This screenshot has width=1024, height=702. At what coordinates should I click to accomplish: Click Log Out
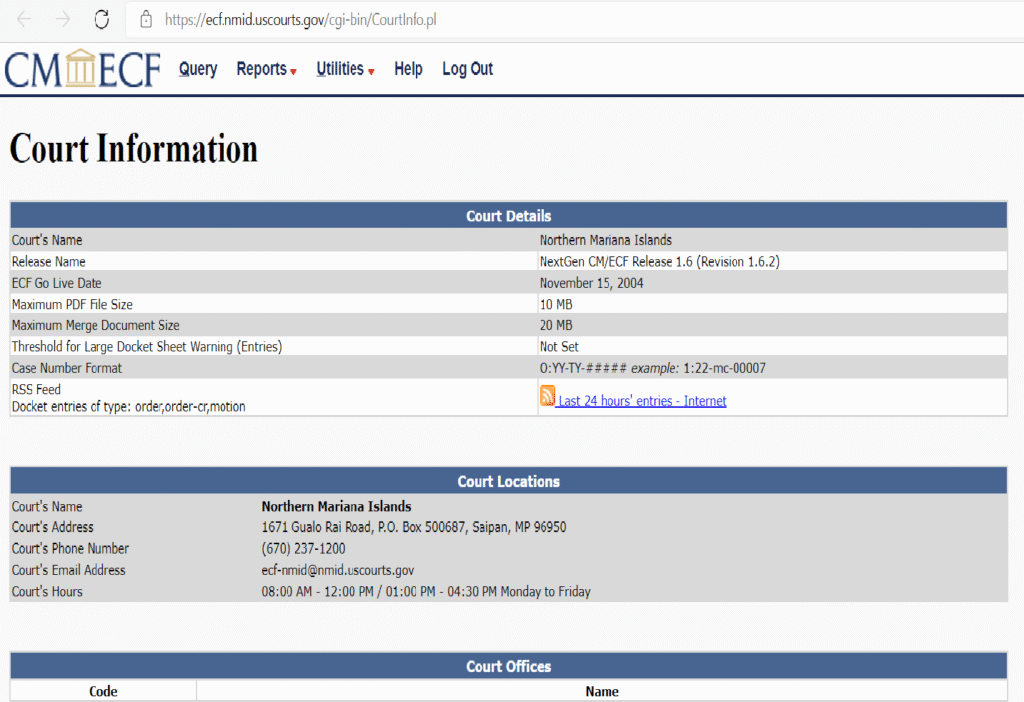tap(467, 69)
